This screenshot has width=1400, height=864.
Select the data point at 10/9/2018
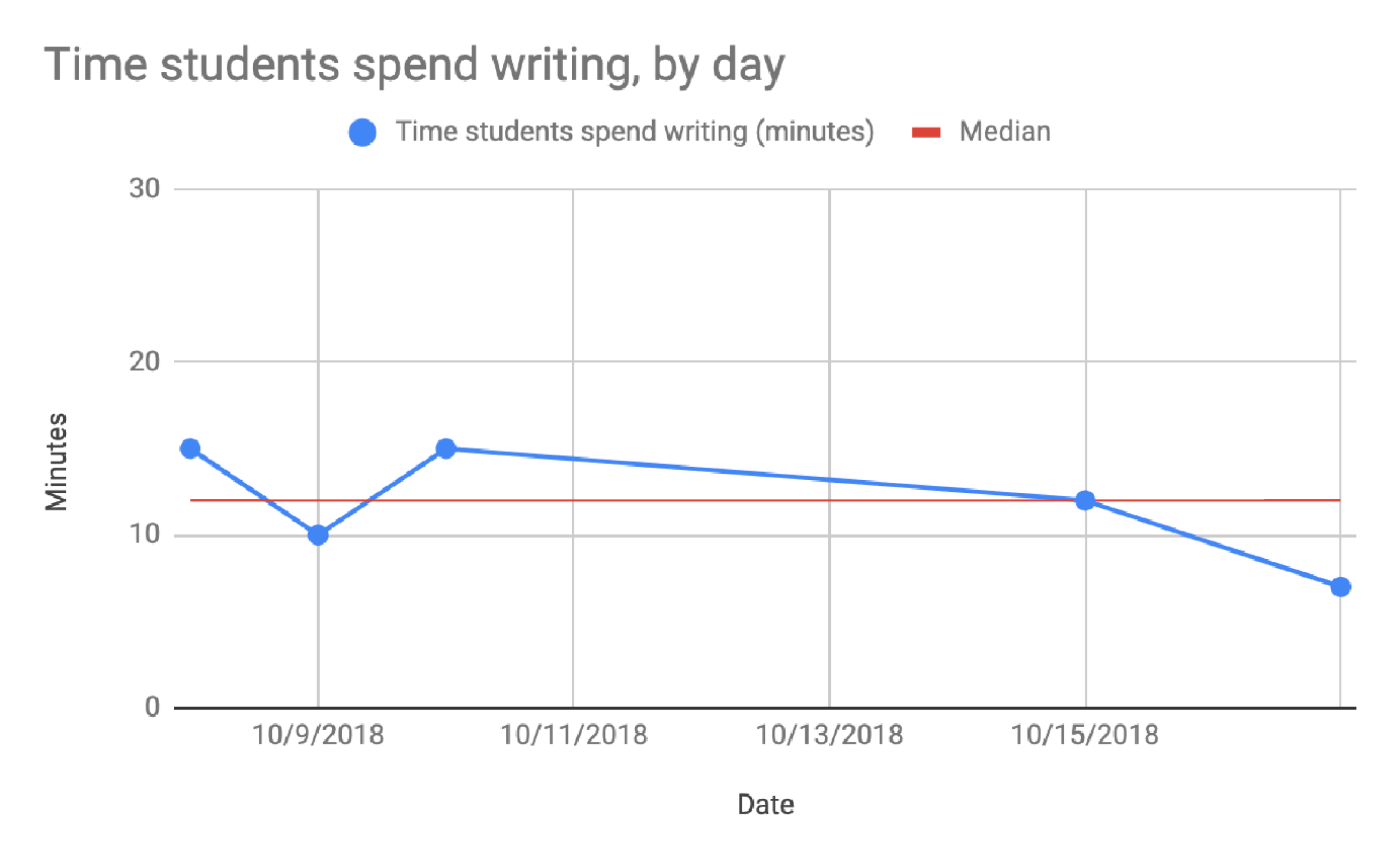[x=318, y=534]
